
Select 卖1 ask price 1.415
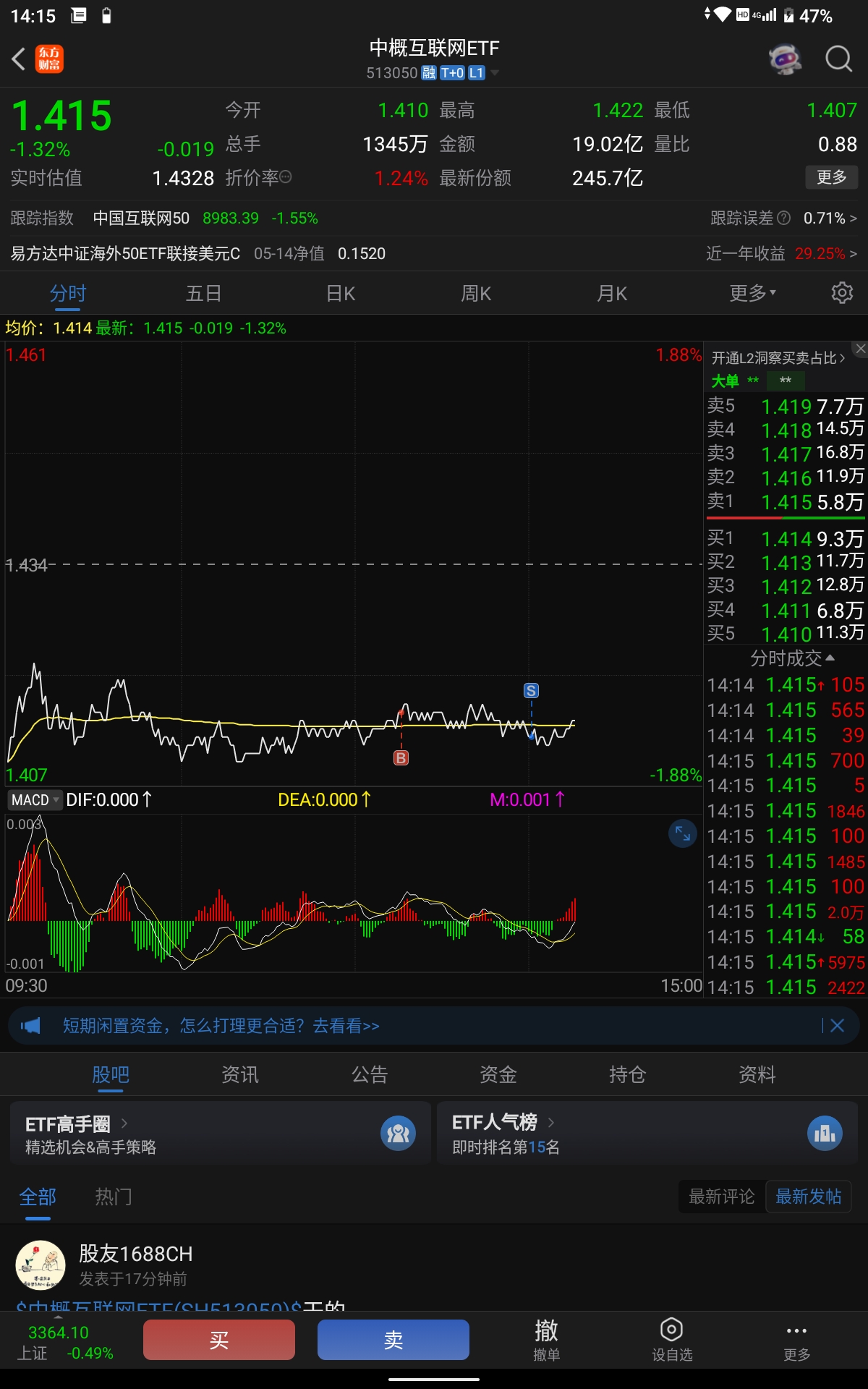[786, 501]
